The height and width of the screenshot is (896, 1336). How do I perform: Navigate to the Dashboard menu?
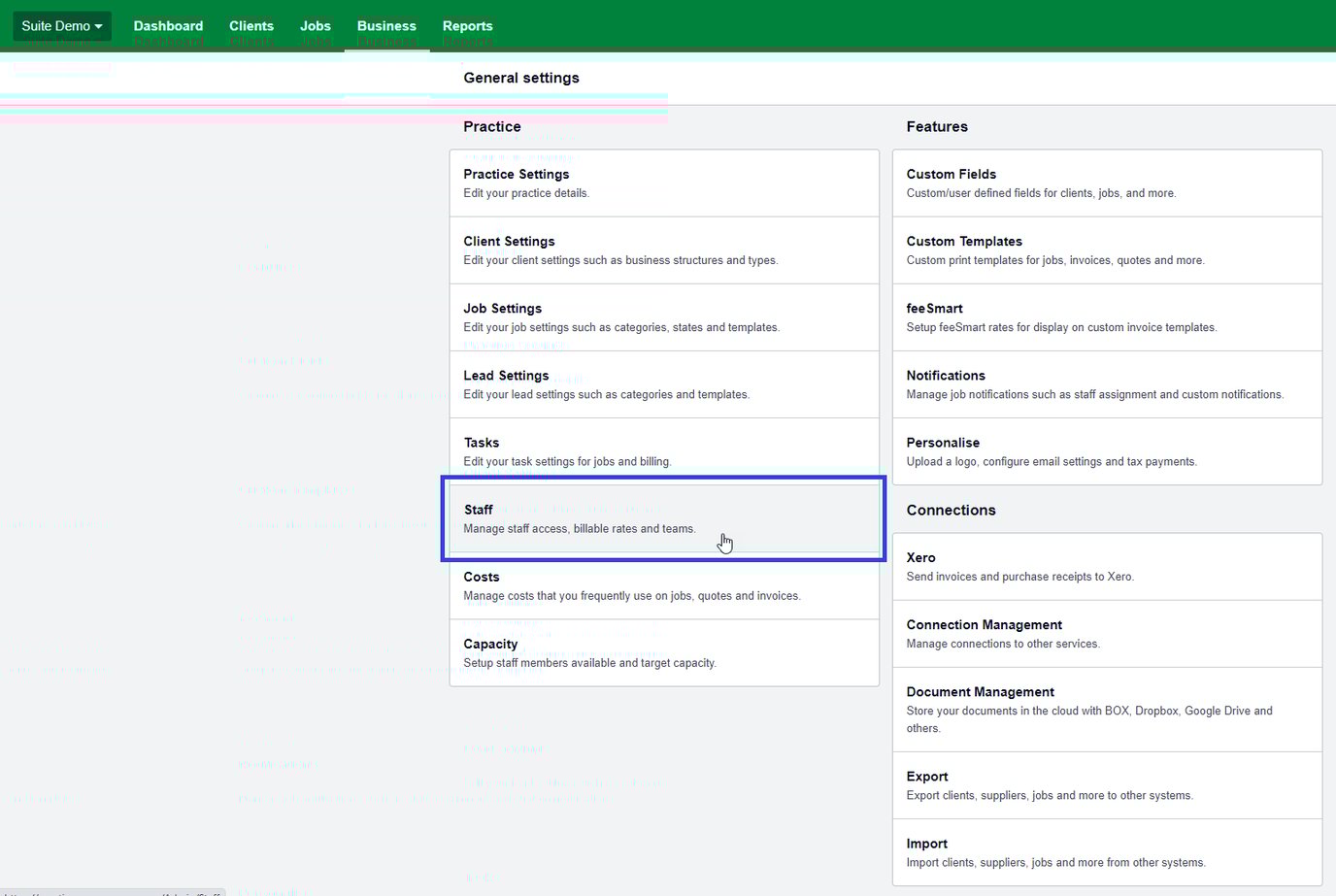pos(168,25)
